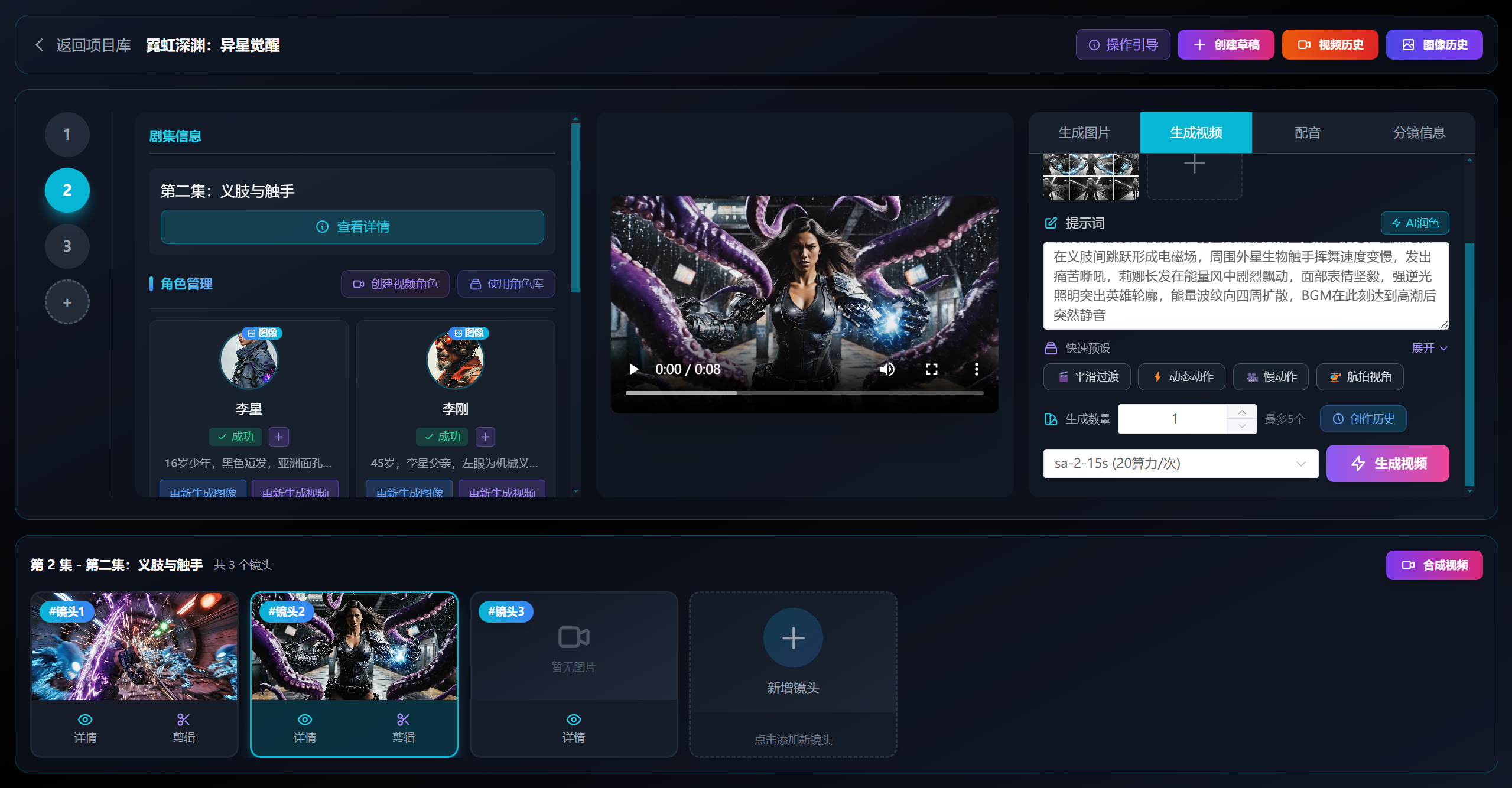Switch to the 分镜信息 tab
The width and height of the screenshot is (1512, 788).
[x=1419, y=133]
